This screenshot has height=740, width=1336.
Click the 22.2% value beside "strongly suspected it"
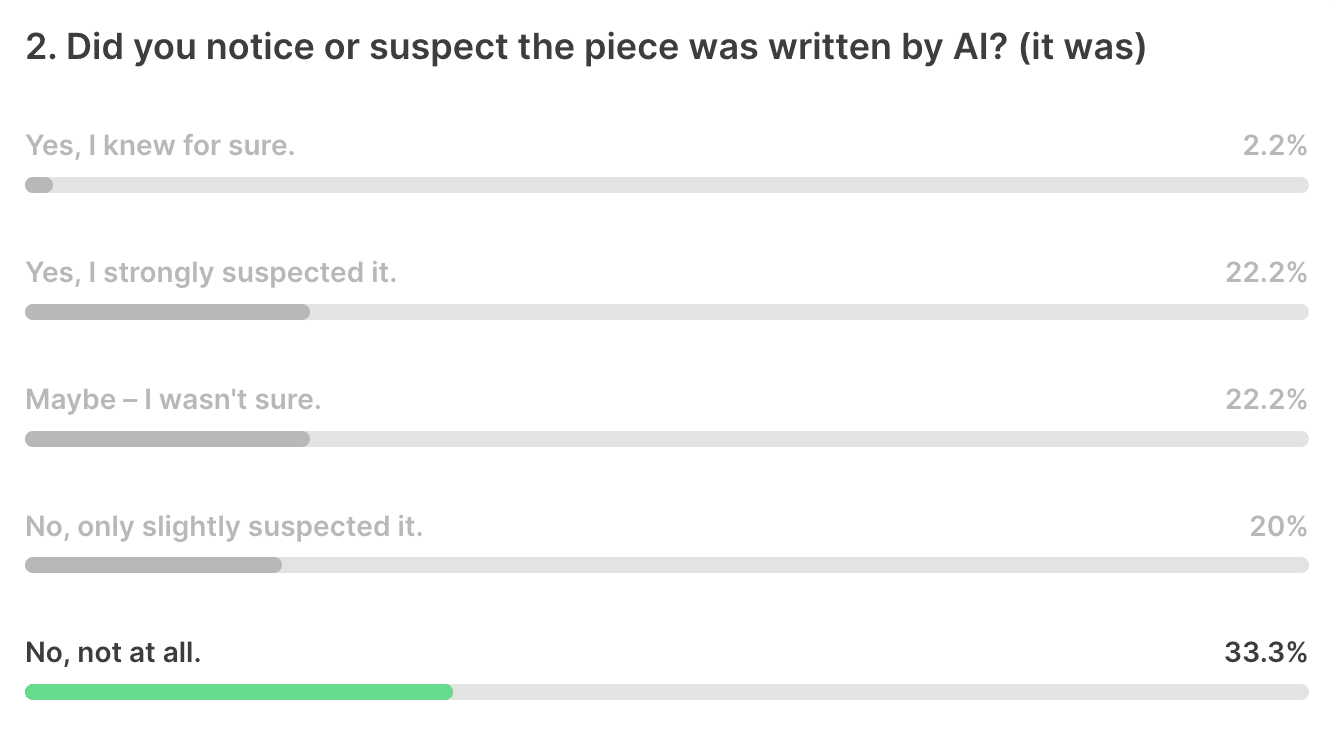click(1267, 273)
